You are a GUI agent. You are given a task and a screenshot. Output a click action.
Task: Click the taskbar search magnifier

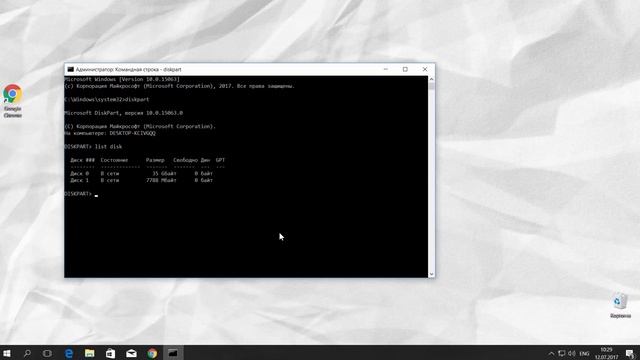click(x=27, y=353)
